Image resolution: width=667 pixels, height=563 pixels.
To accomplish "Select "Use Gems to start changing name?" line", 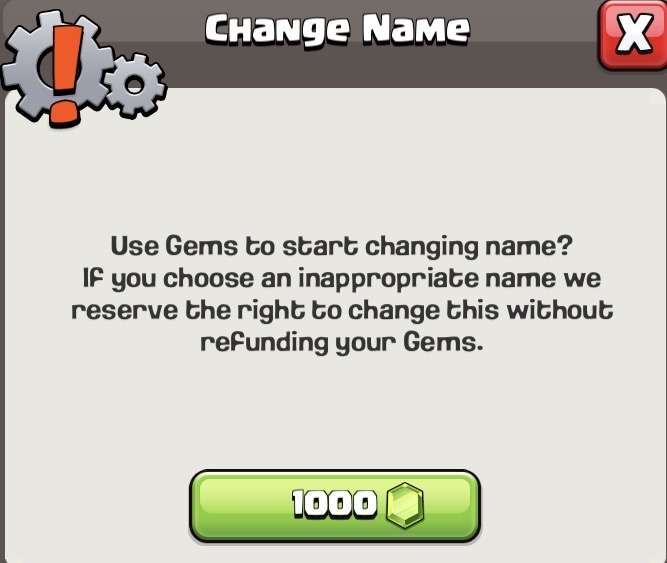I will point(342,247).
